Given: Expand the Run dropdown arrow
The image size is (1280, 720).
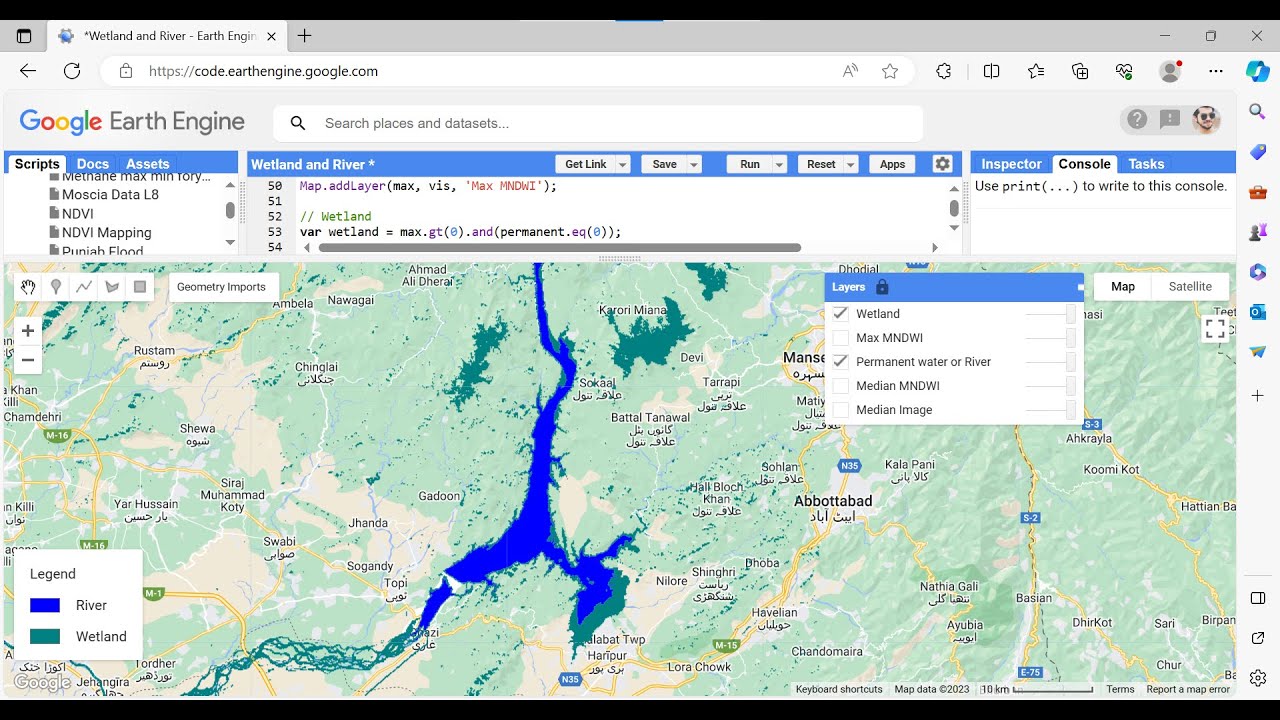Looking at the screenshot, I should point(780,165).
